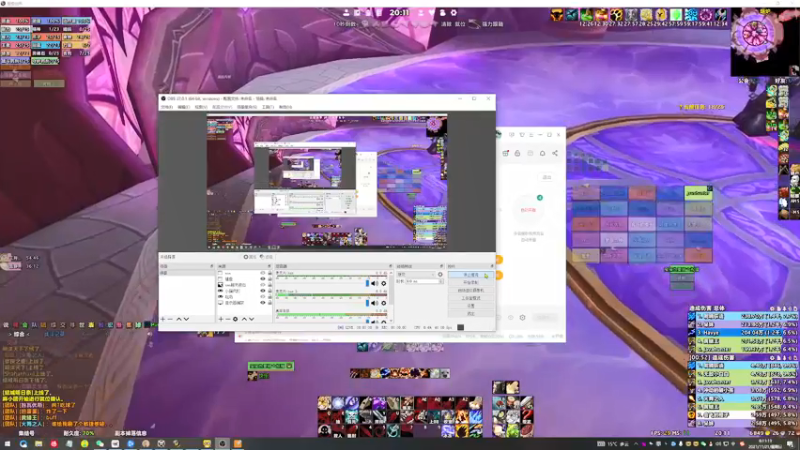Open settings gear of second mixer channel
This screenshot has width=800, height=450.
pyautogui.click(x=384, y=303)
